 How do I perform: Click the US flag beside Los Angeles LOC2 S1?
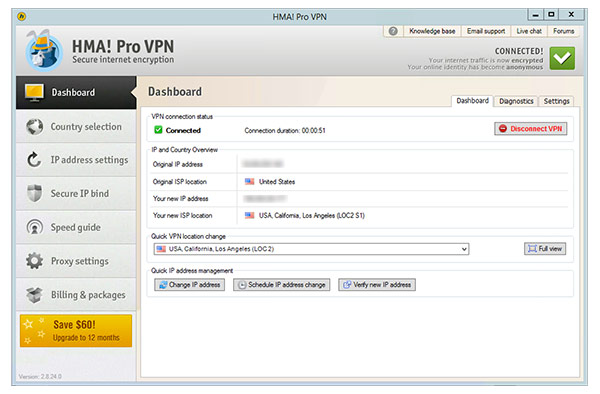[249, 215]
